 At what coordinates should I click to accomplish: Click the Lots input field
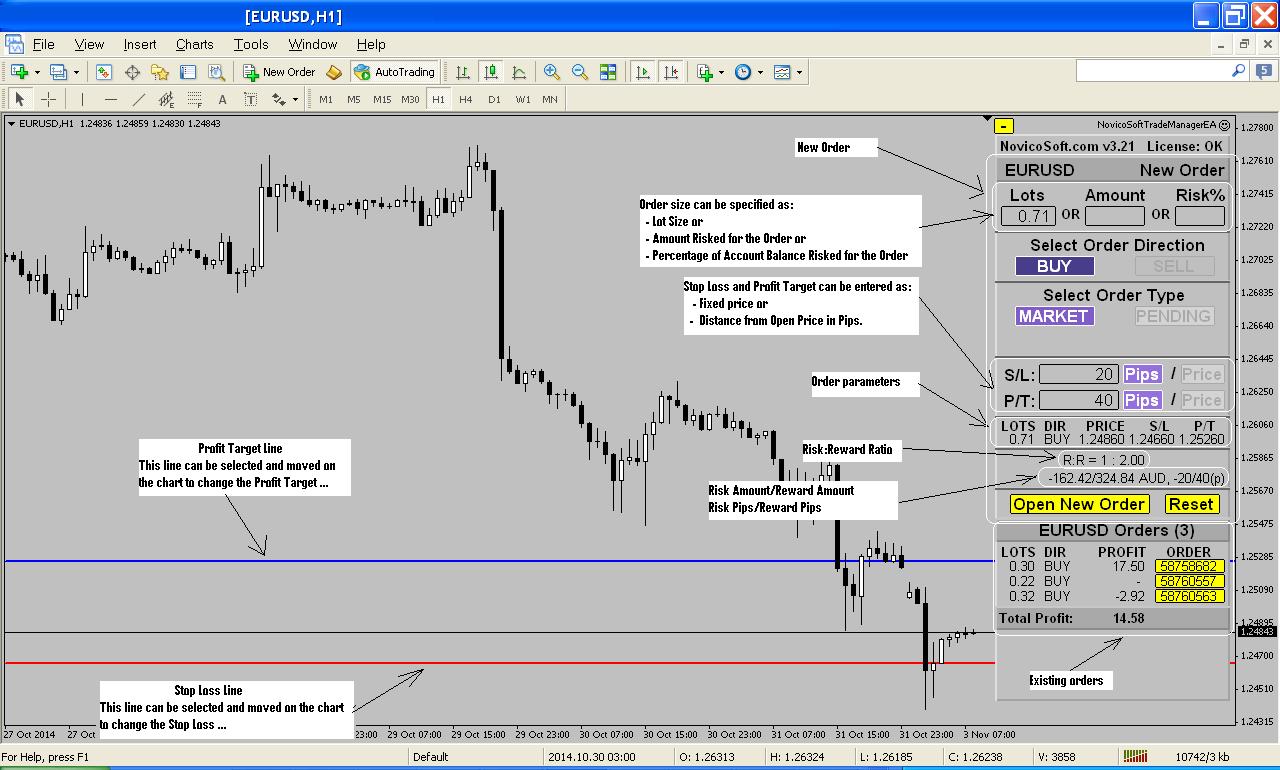pyautogui.click(x=1028, y=216)
